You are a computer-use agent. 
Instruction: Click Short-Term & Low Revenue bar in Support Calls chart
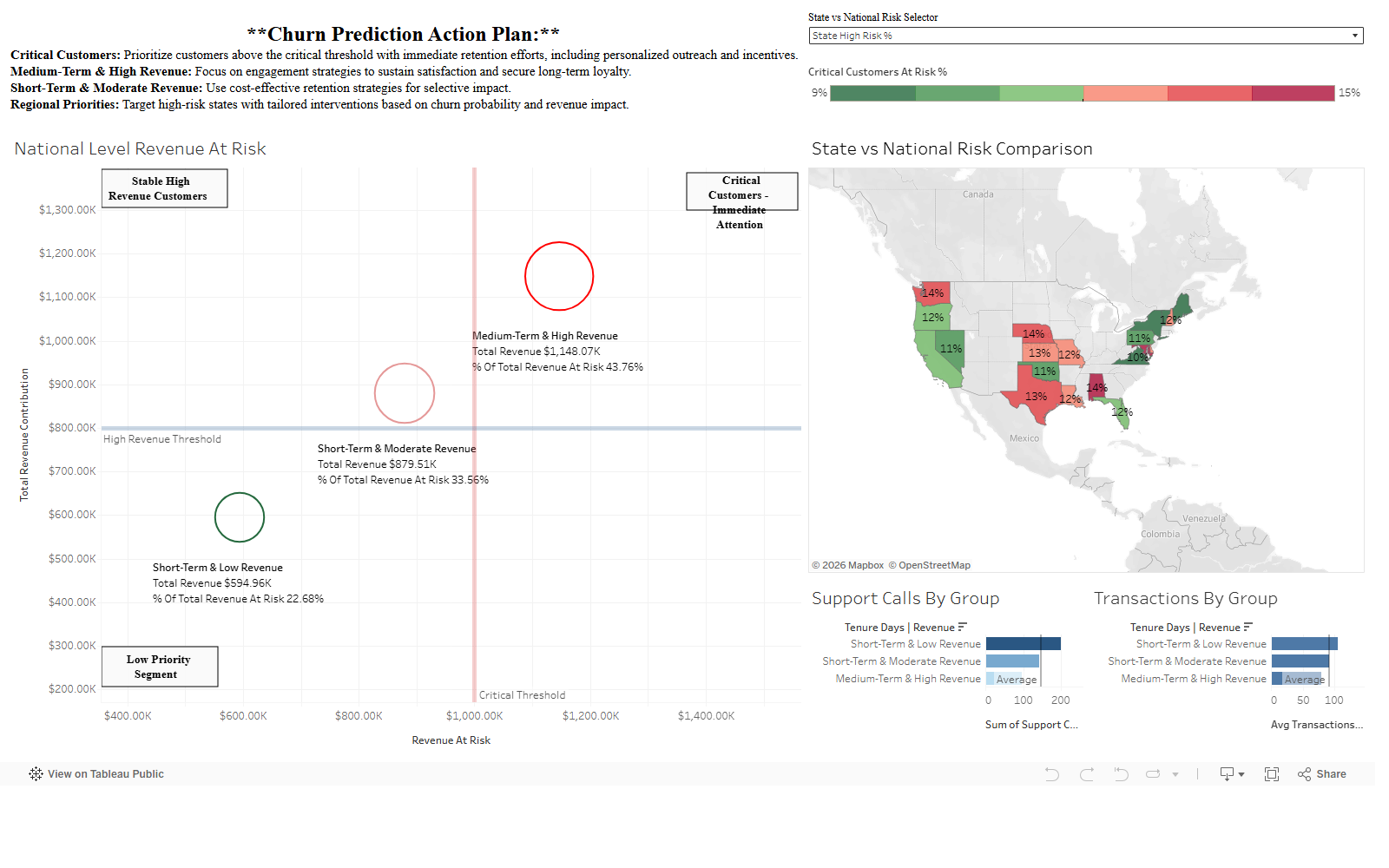point(1024,644)
